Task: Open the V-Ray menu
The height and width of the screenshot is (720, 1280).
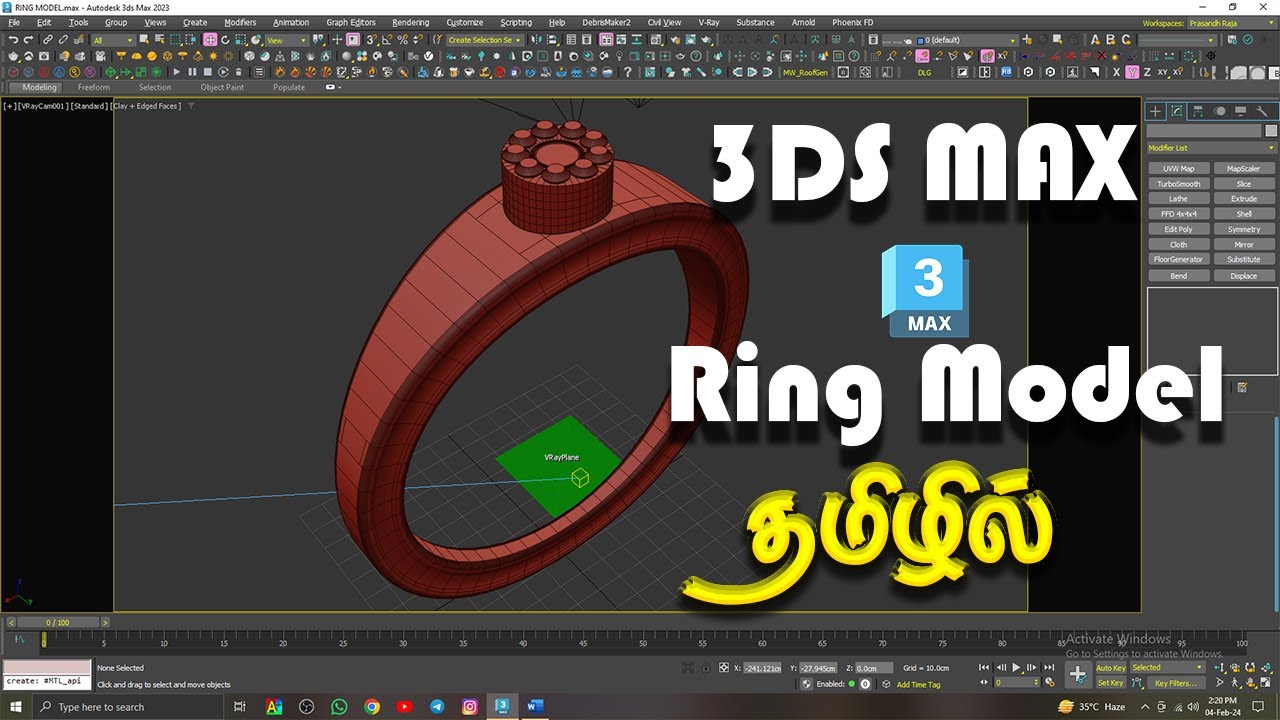Action: pyautogui.click(x=708, y=22)
